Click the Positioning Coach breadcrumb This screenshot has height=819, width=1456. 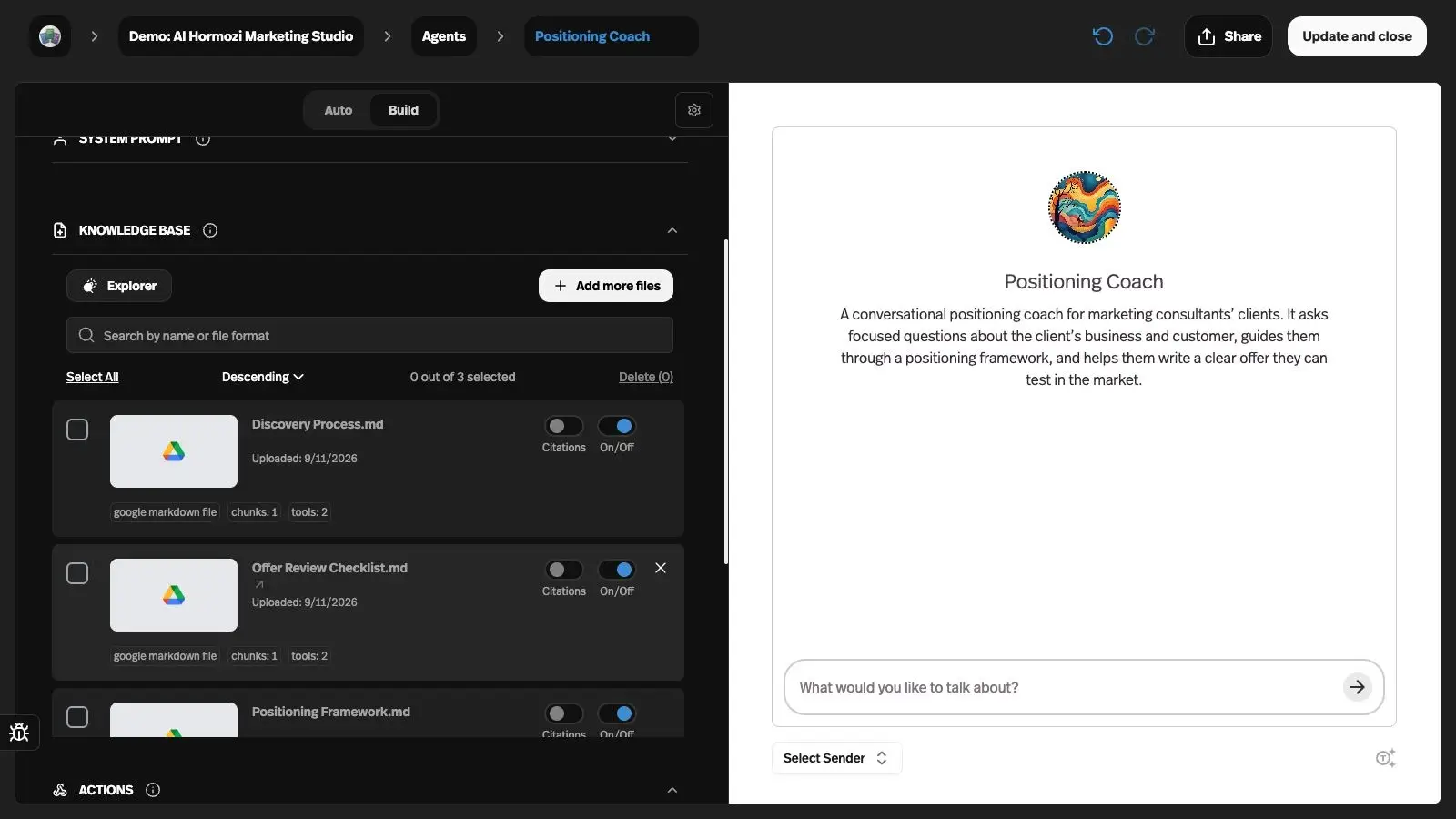[611, 36]
